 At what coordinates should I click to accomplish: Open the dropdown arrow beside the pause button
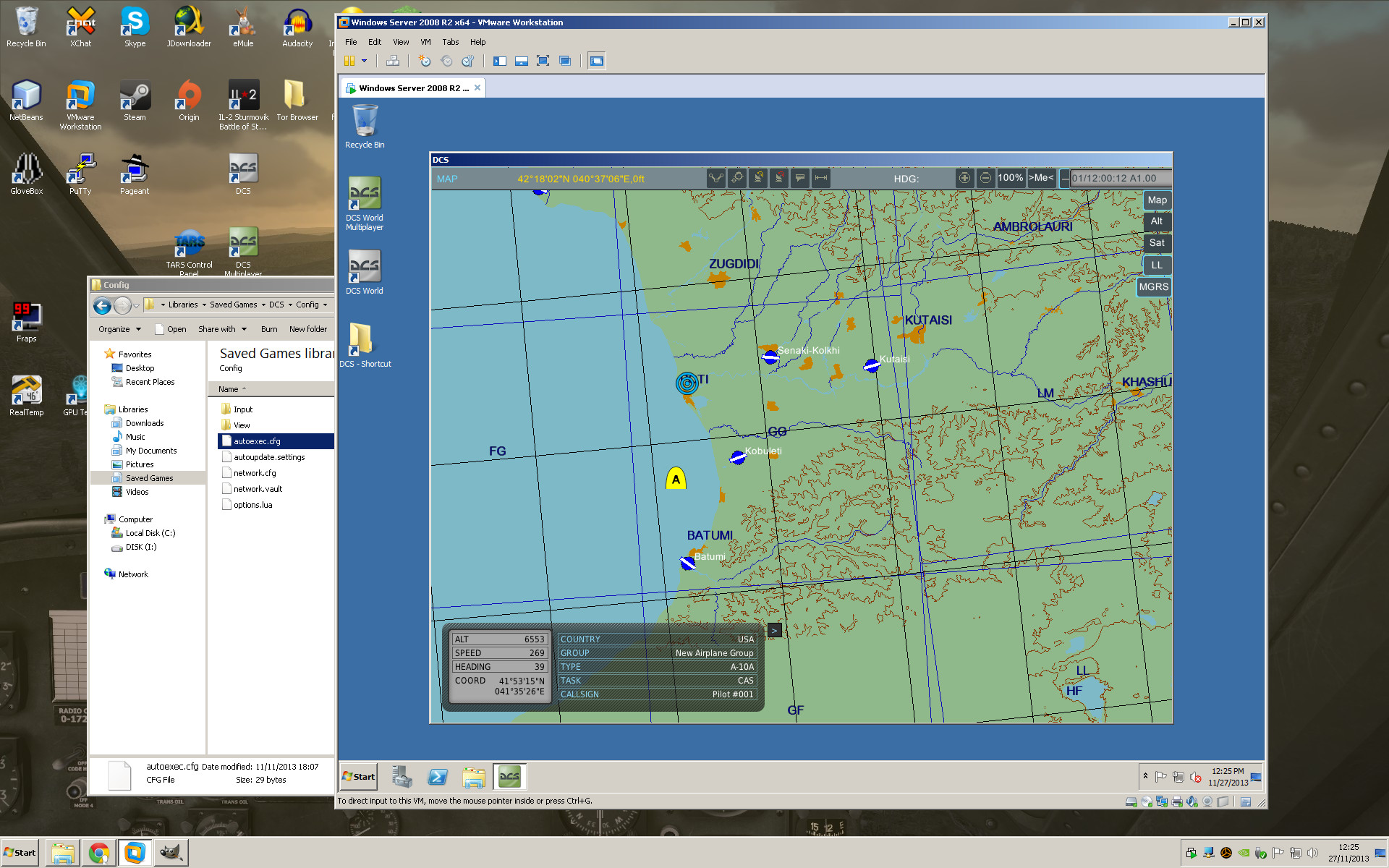point(364,61)
